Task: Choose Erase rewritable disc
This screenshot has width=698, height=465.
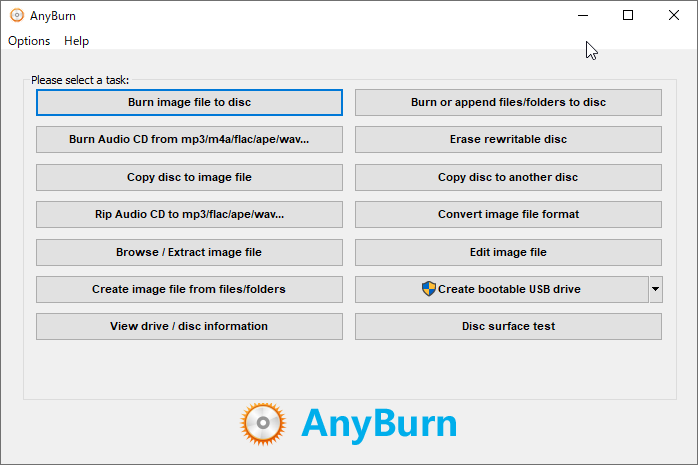Action: coord(508,139)
